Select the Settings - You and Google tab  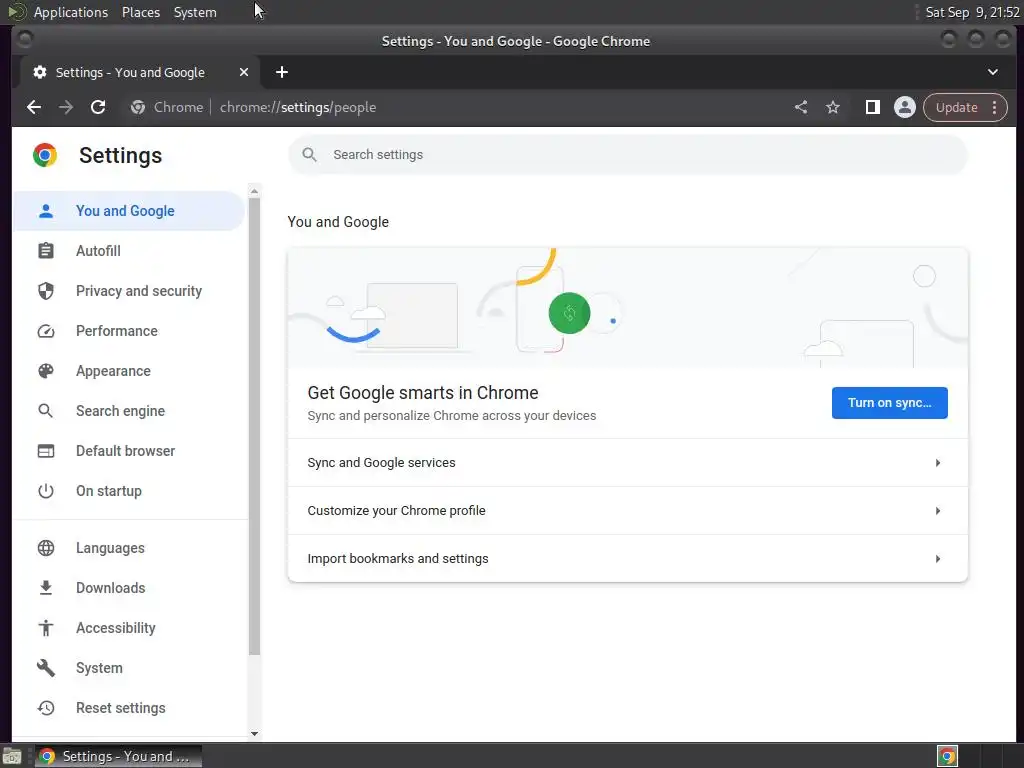pyautogui.click(x=140, y=72)
